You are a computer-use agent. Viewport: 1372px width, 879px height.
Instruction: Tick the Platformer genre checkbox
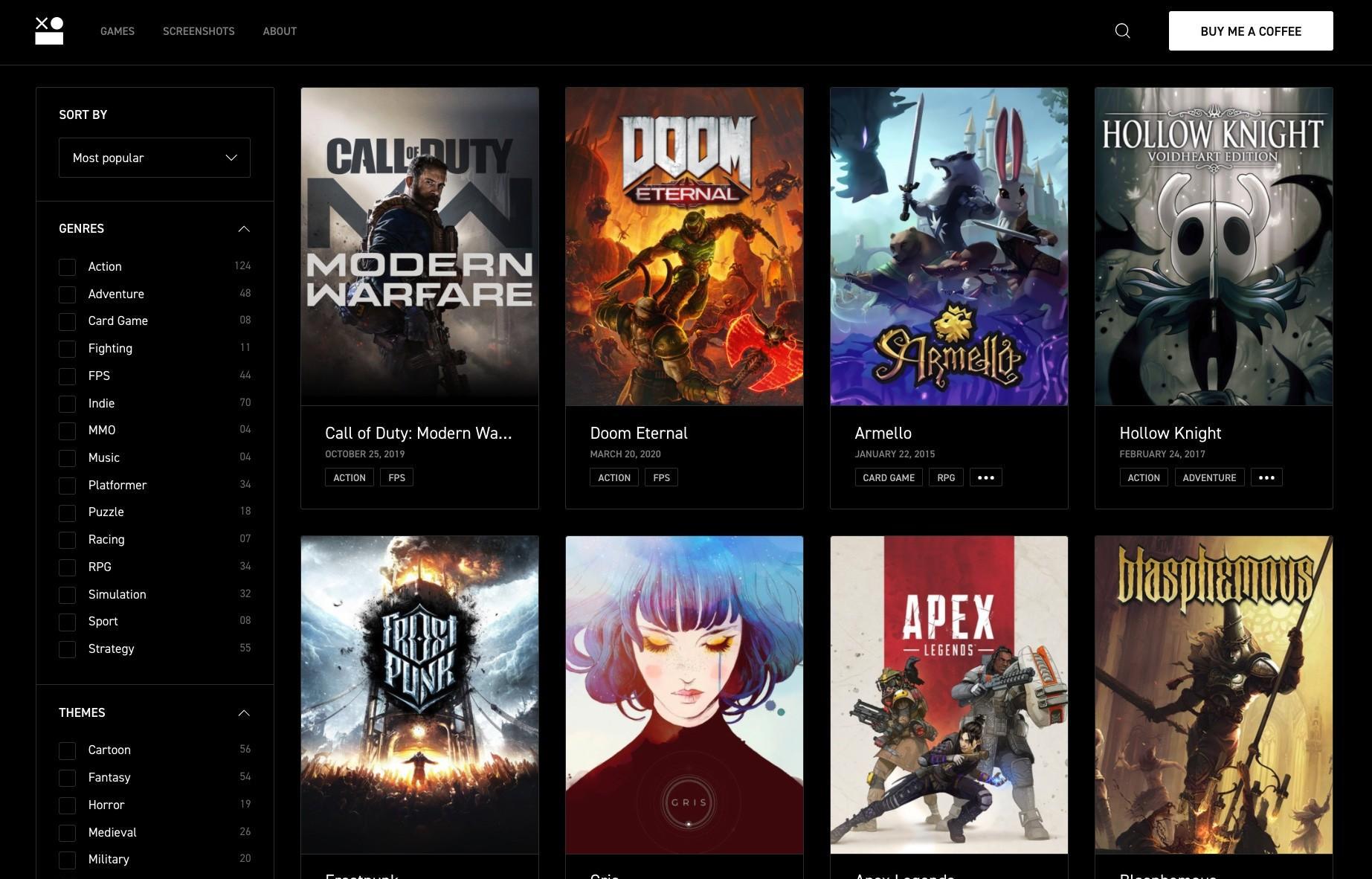coord(68,486)
